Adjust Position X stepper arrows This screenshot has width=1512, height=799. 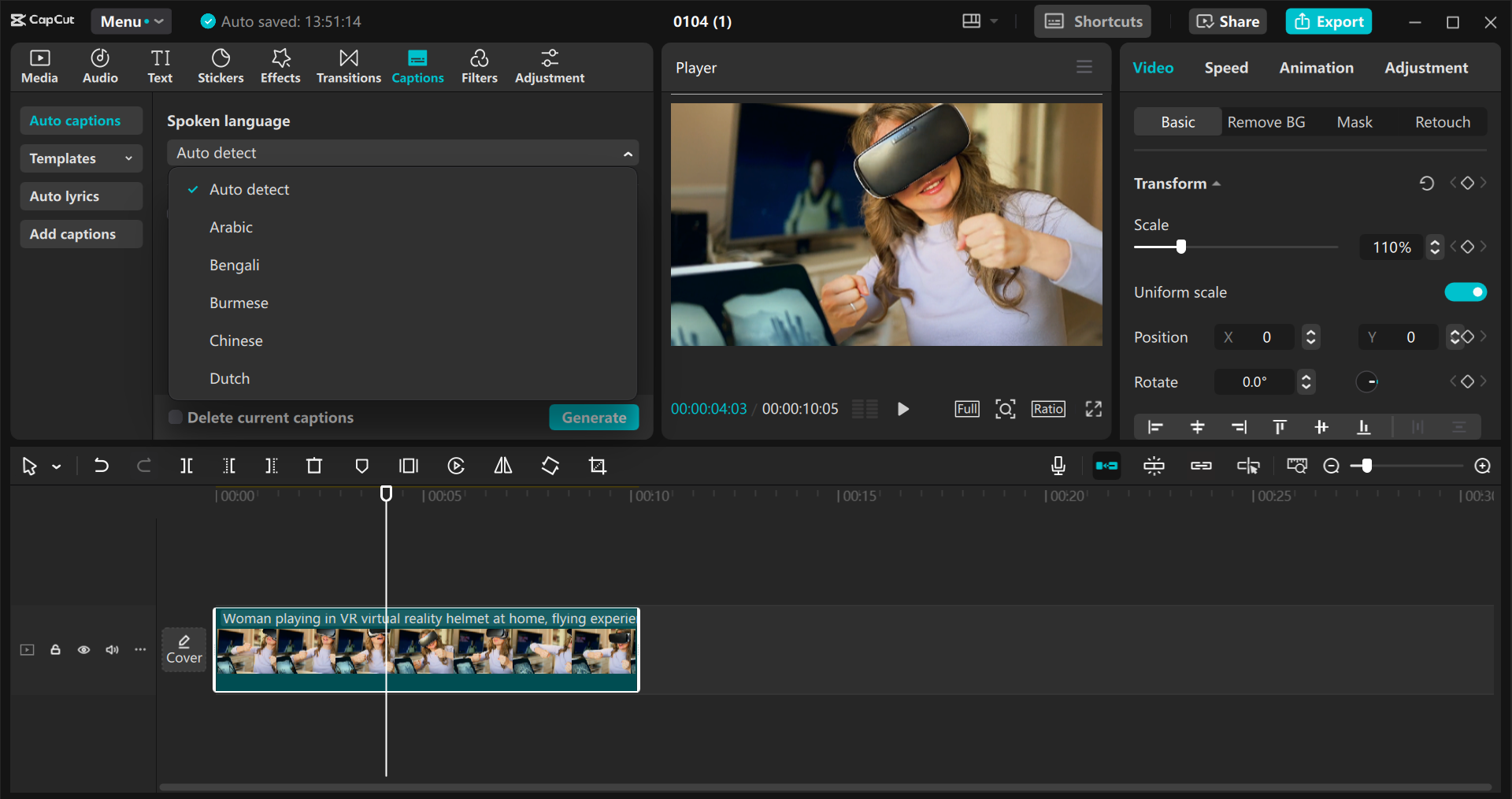tap(1310, 336)
